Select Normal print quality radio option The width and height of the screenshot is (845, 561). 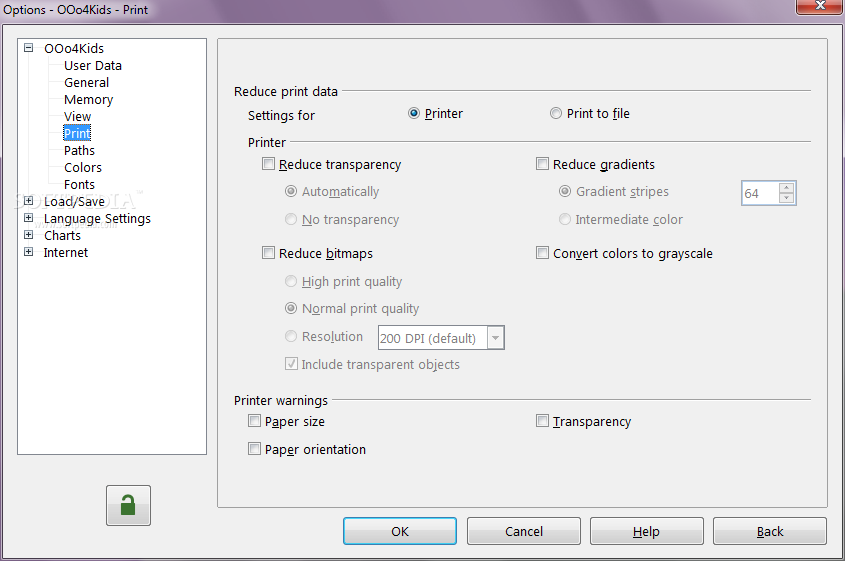(x=291, y=308)
